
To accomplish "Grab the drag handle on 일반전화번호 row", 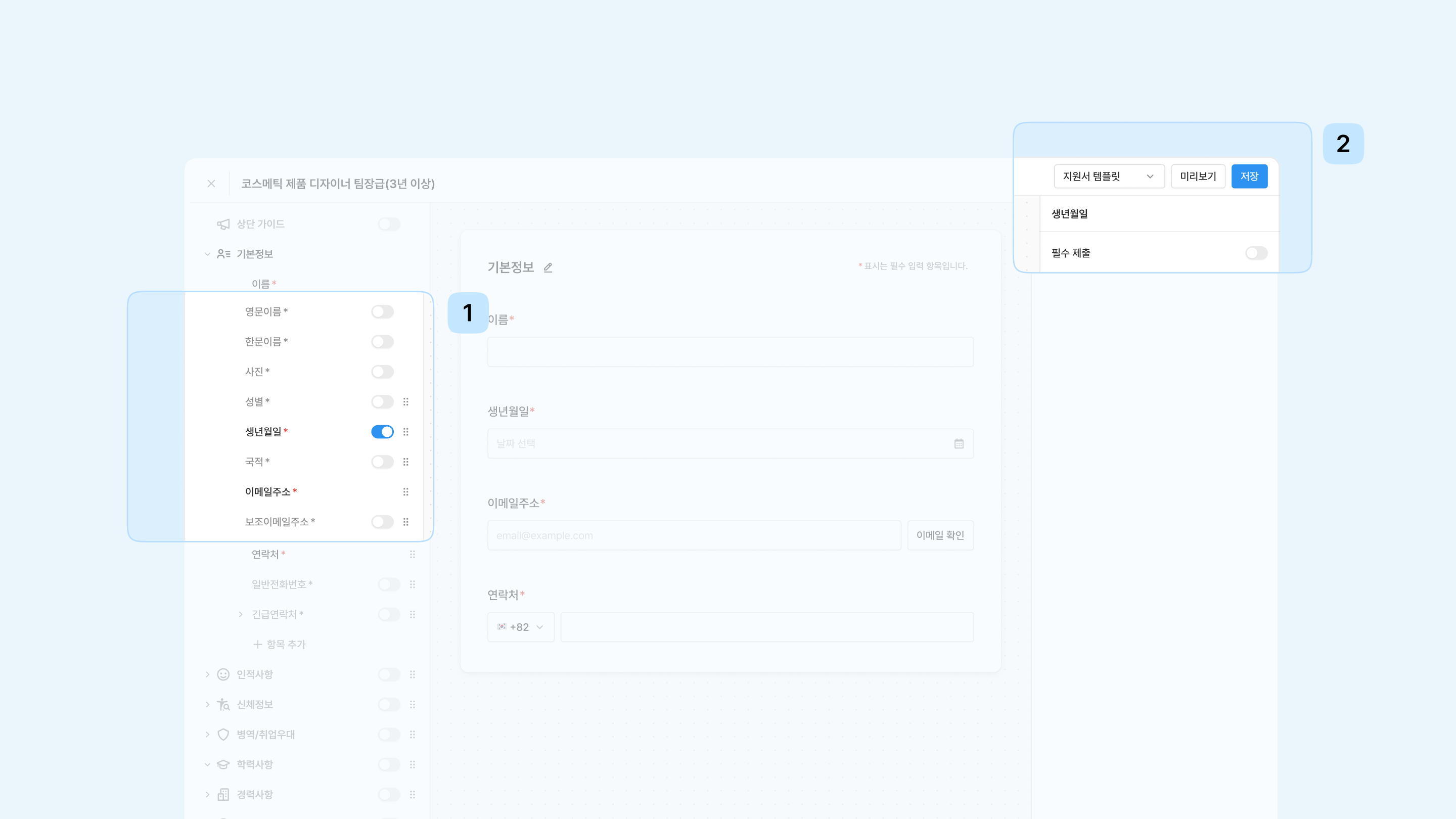I will (x=413, y=584).
